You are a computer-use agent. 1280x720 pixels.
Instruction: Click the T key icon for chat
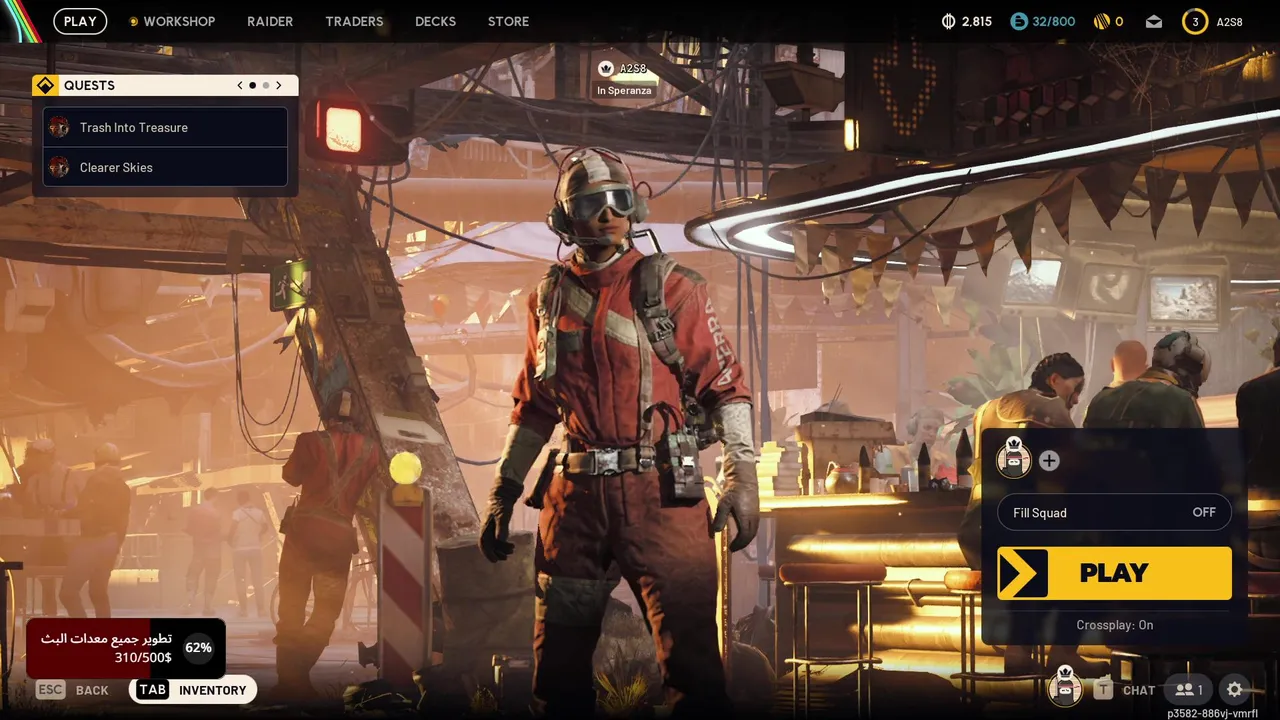1103,689
